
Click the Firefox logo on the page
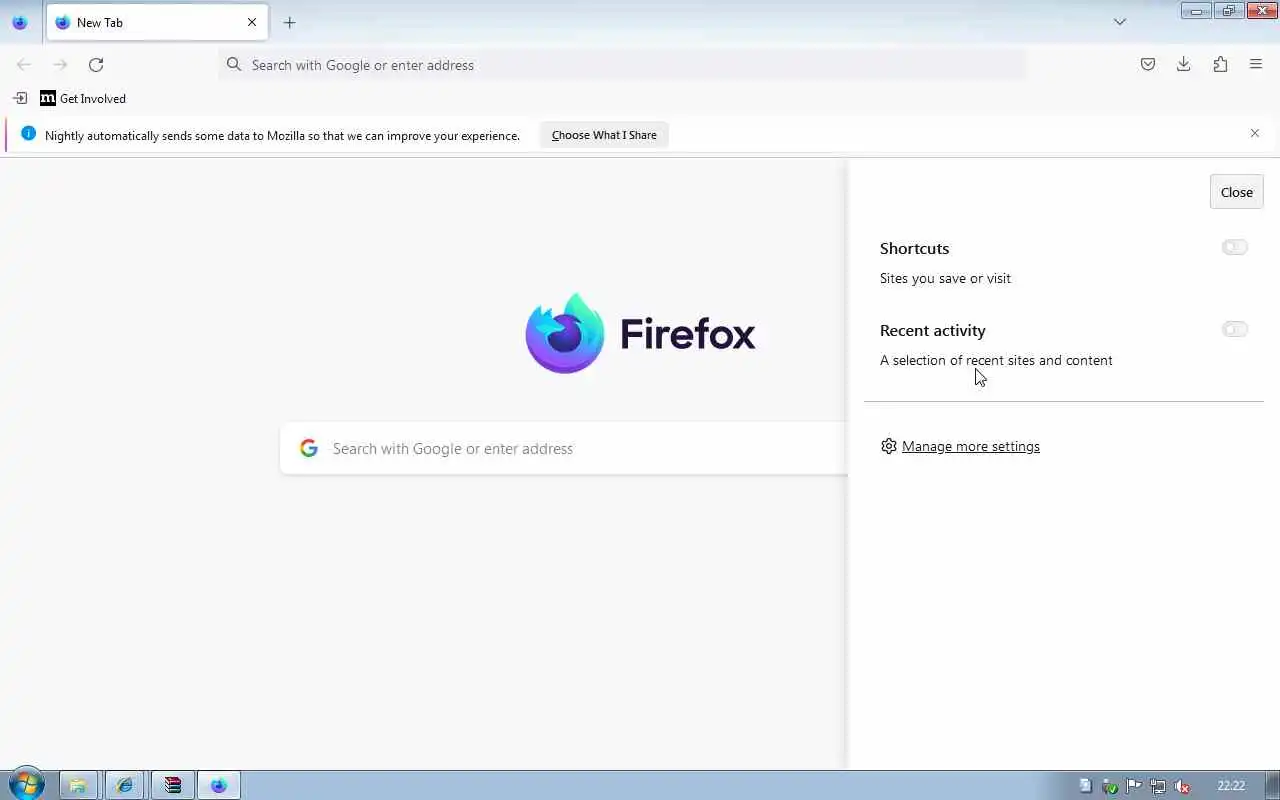pyautogui.click(x=640, y=333)
